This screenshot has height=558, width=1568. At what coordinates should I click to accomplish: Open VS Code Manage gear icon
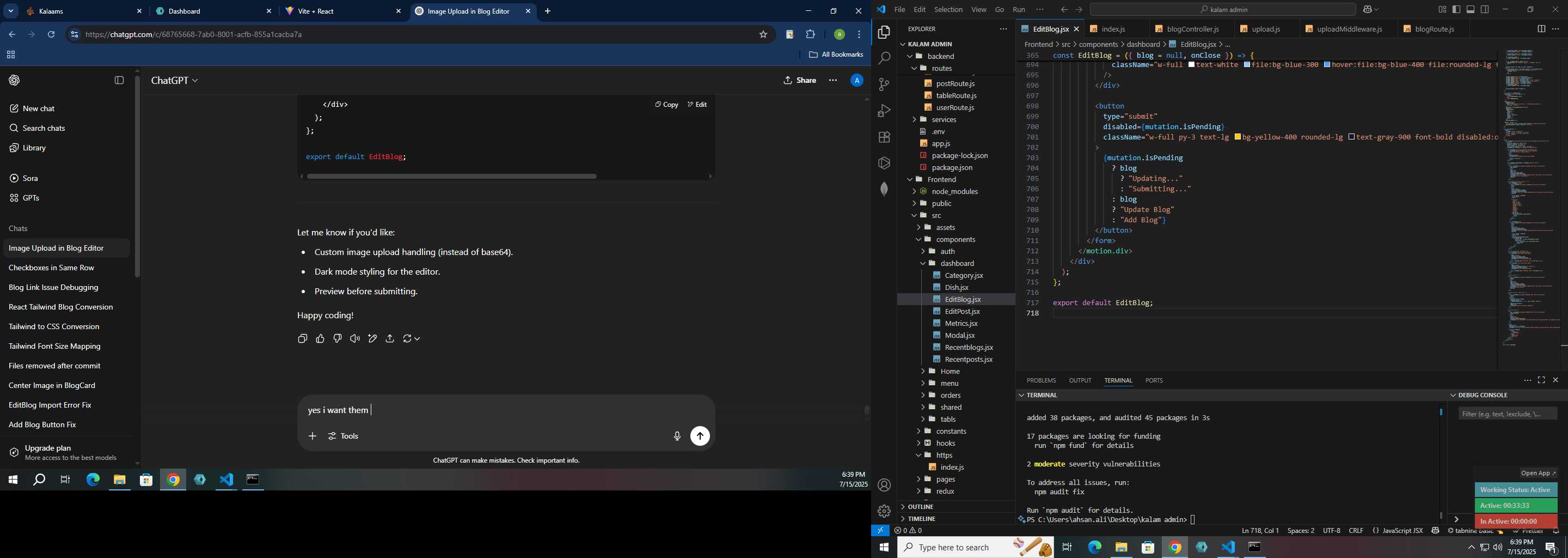(x=884, y=511)
